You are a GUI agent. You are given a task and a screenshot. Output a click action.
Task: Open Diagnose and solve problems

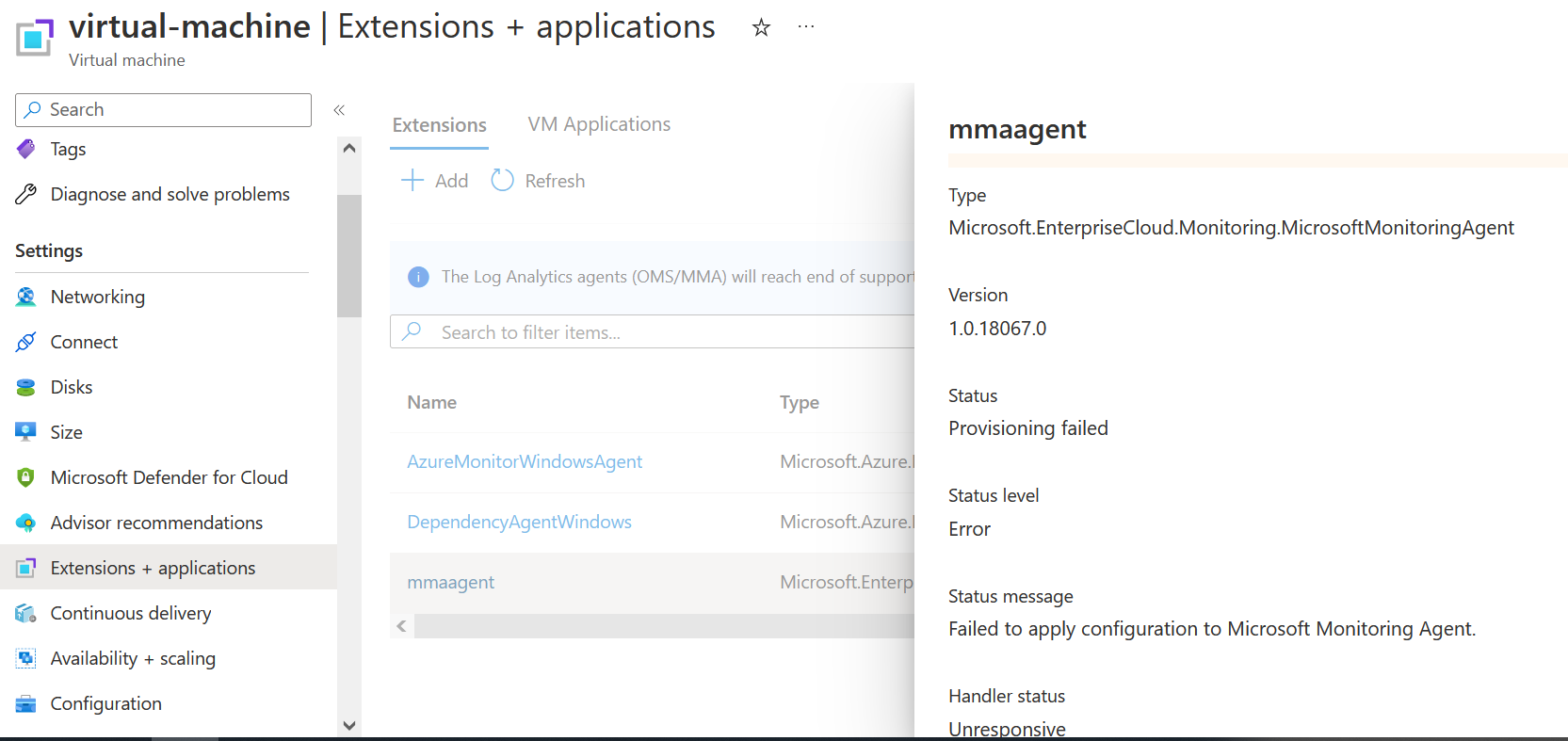[x=170, y=194]
